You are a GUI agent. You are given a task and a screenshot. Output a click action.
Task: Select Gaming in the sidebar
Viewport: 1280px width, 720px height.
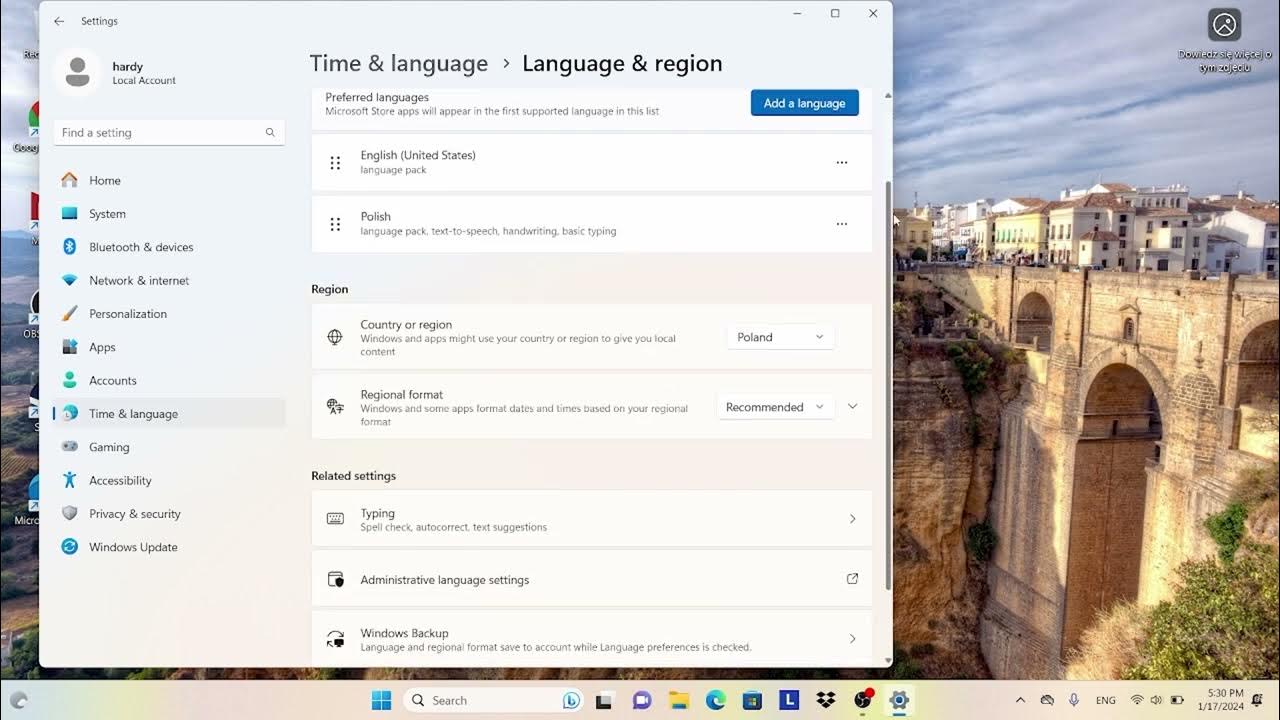click(x=110, y=447)
